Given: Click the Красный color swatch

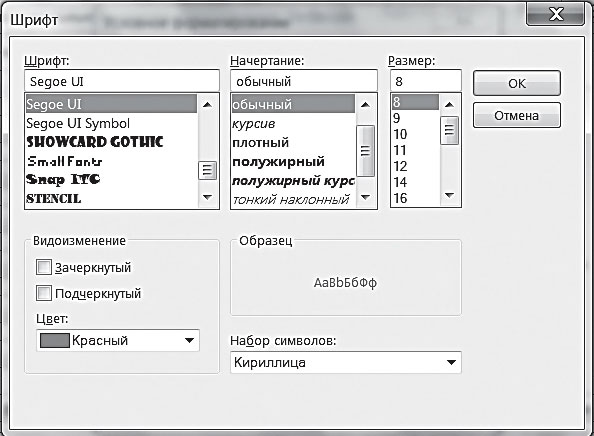Looking at the screenshot, I should [55, 340].
